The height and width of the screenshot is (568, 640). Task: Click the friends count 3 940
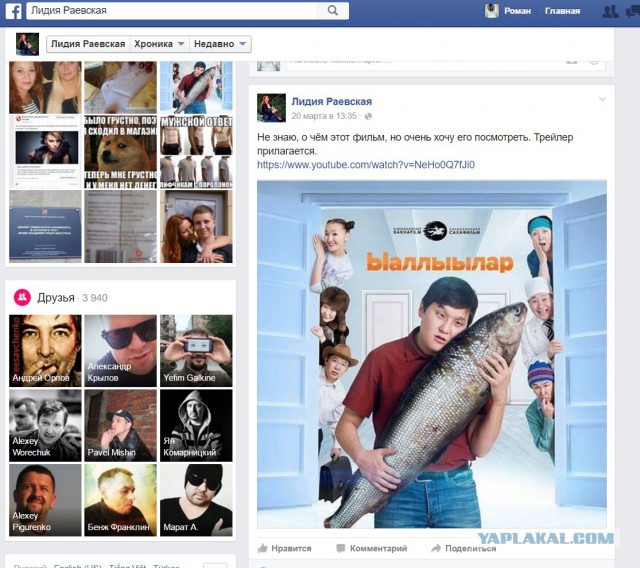click(95, 298)
